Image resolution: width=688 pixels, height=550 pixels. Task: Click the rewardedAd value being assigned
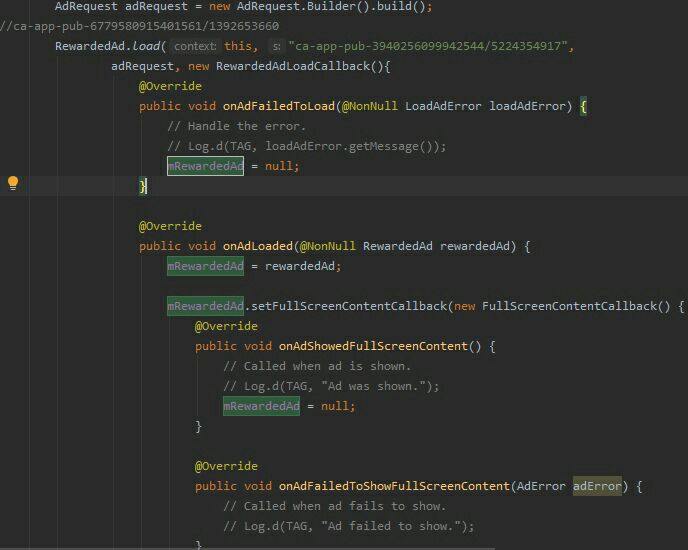click(300, 266)
